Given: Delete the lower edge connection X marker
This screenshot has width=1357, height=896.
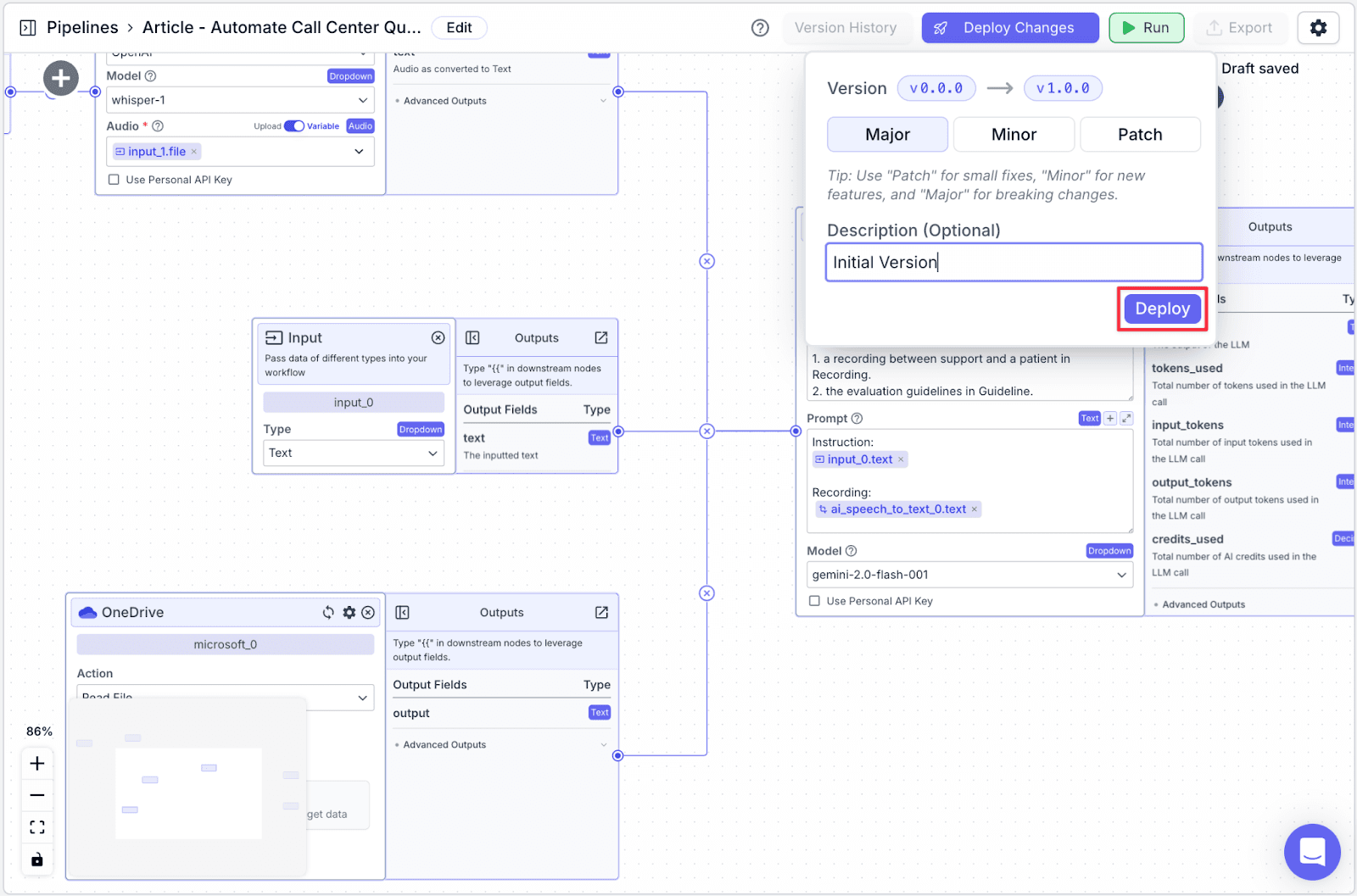Looking at the screenshot, I should 706,593.
